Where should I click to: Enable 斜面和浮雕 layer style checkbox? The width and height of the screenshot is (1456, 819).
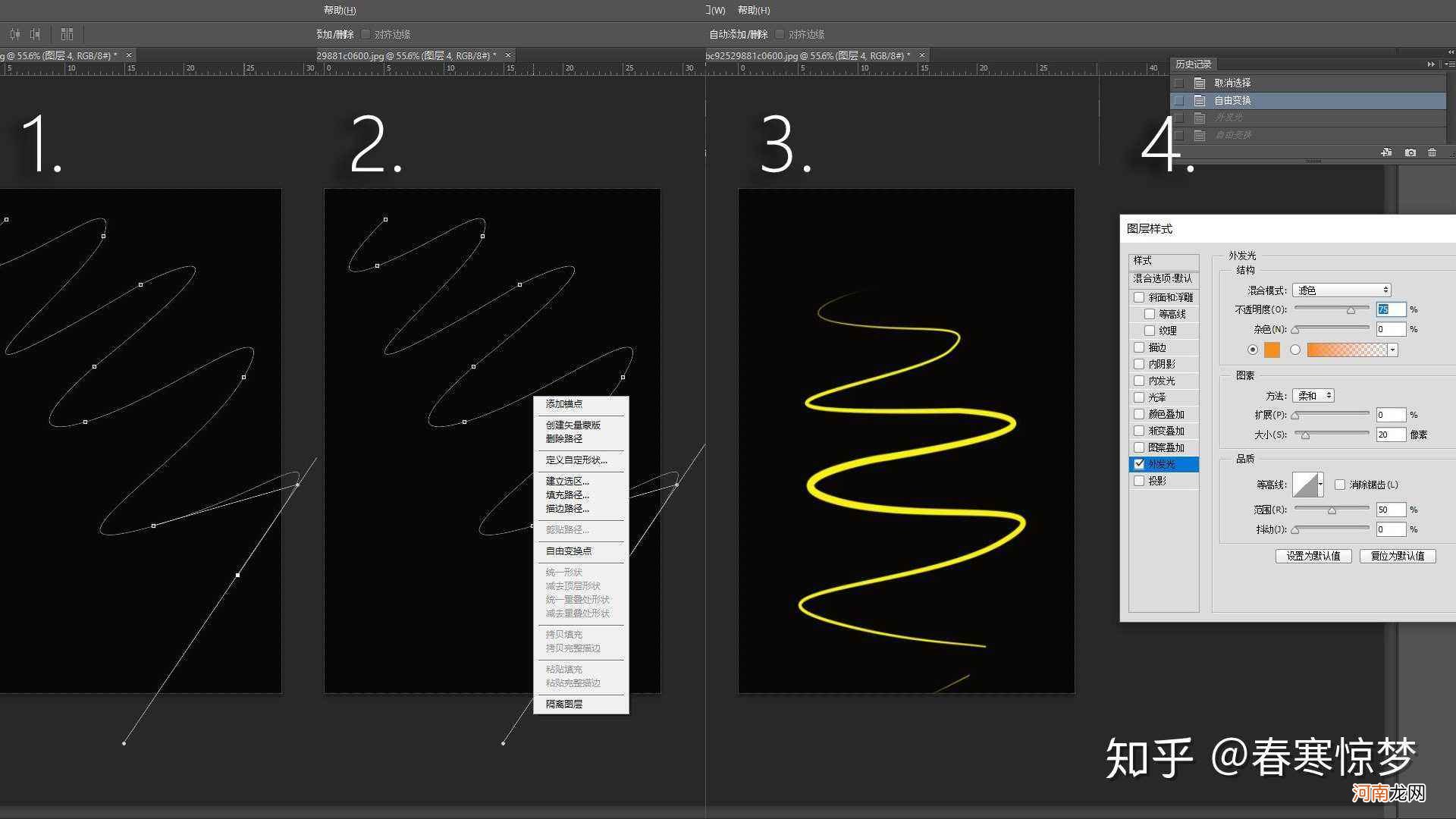point(1139,297)
